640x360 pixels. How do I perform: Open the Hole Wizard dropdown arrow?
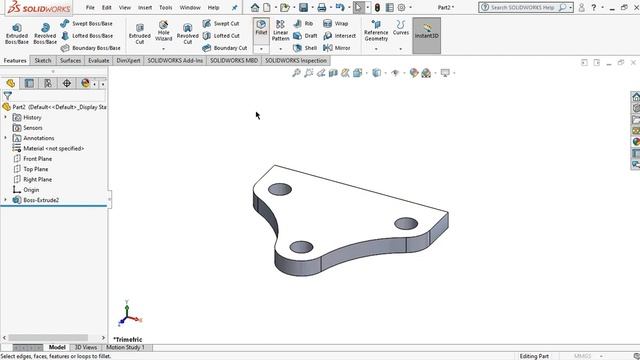(x=163, y=49)
